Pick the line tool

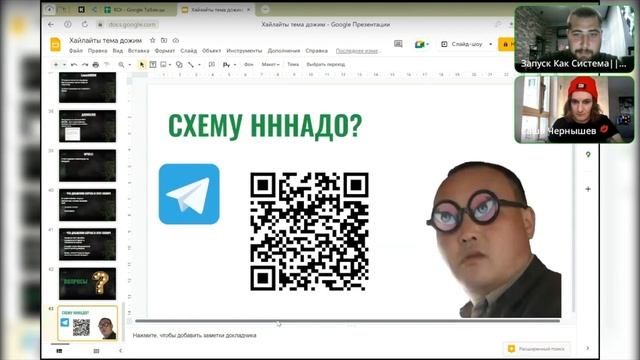tap(191, 64)
